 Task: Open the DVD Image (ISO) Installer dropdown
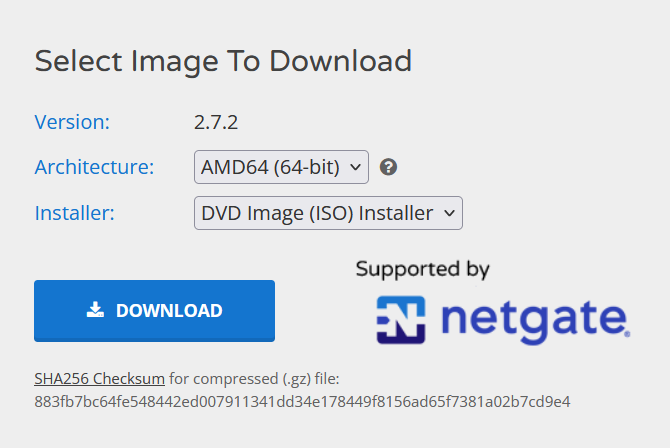[328, 213]
